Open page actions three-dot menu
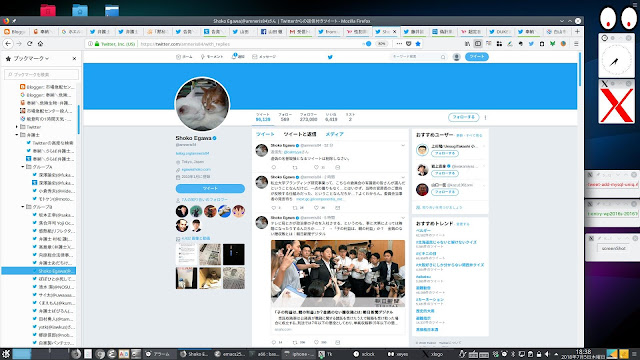Image resolution: width=640 pixels, height=360 pixels. (399, 44)
